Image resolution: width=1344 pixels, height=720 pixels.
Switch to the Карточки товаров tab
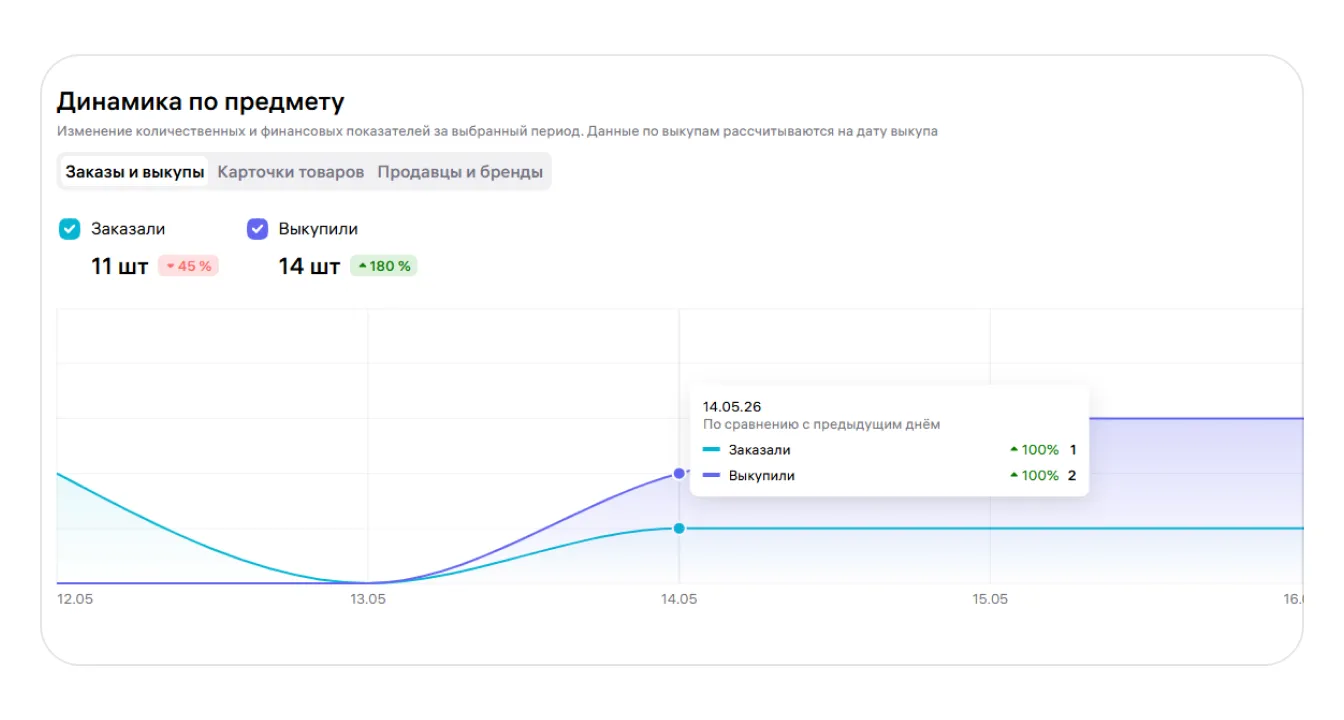click(x=291, y=172)
